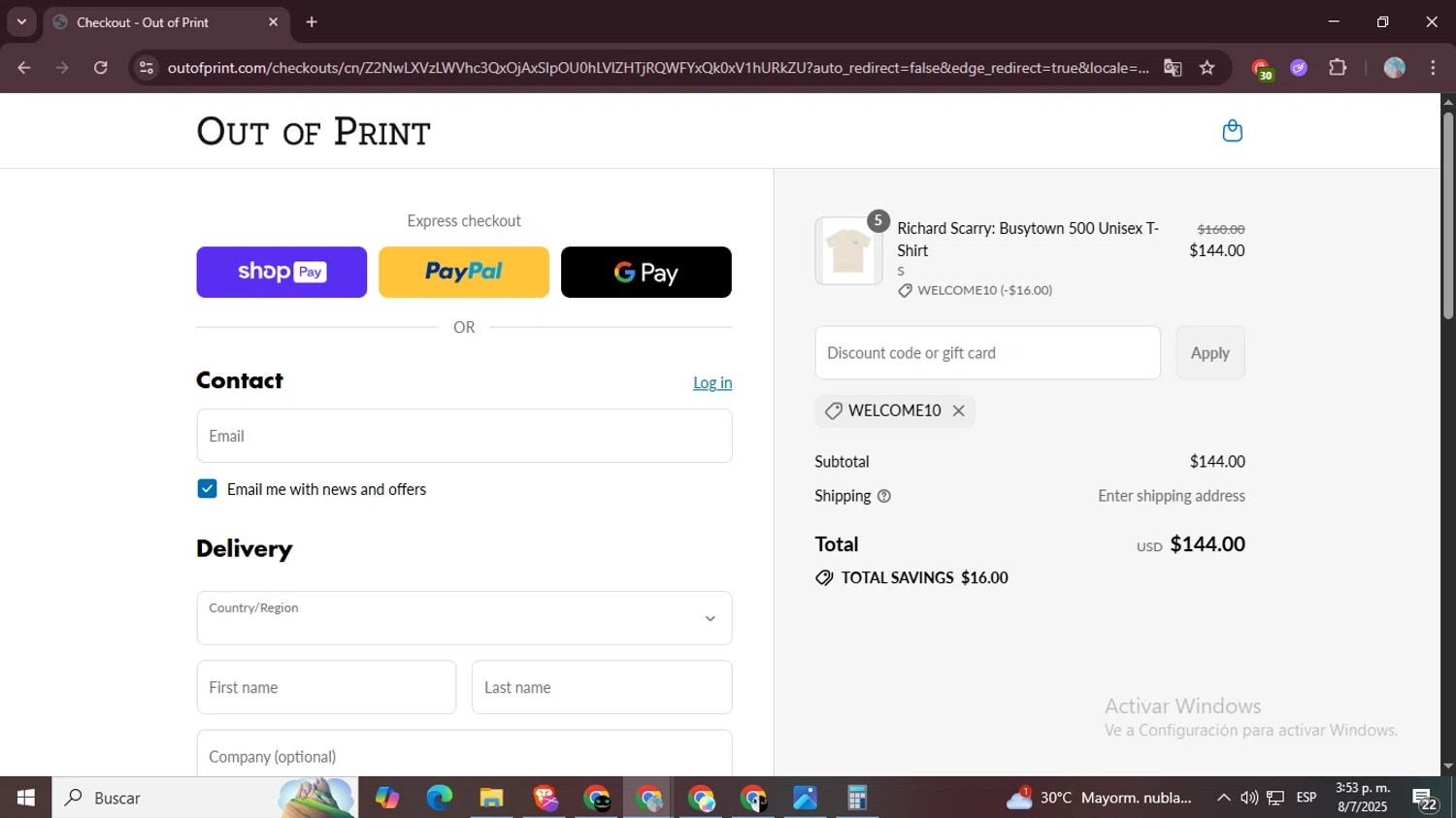Open the Photos app taskbar icon
The image size is (1456, 818).
[805, 798]
